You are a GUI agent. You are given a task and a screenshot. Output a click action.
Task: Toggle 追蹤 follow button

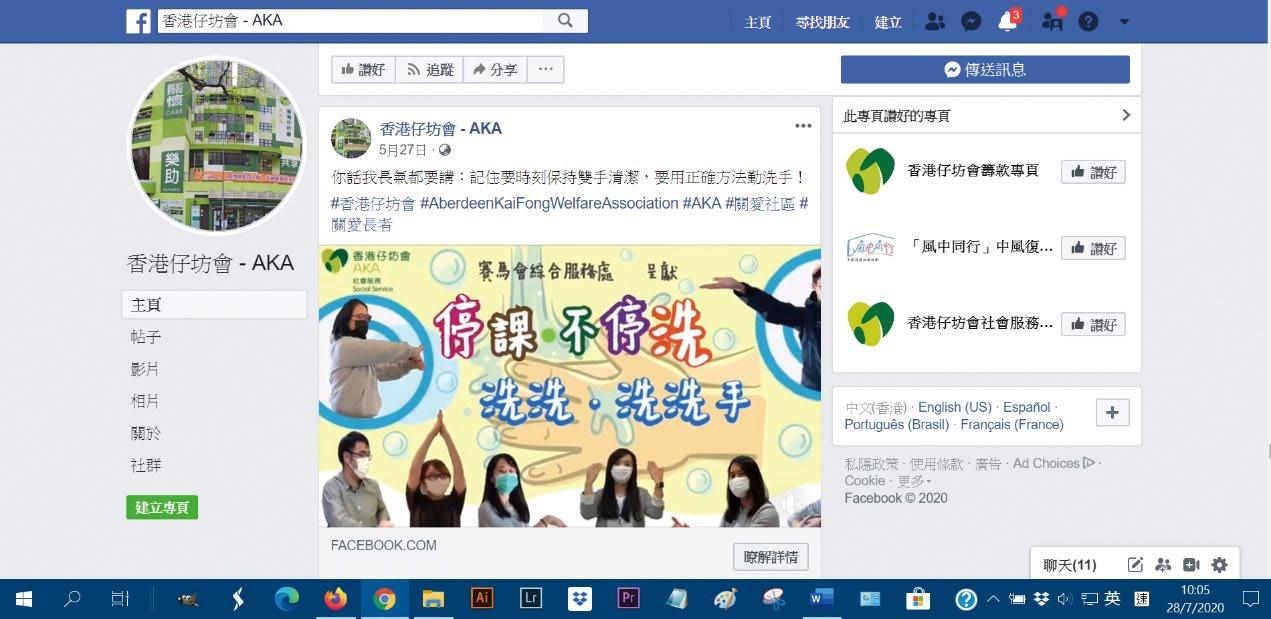[429, 69]
